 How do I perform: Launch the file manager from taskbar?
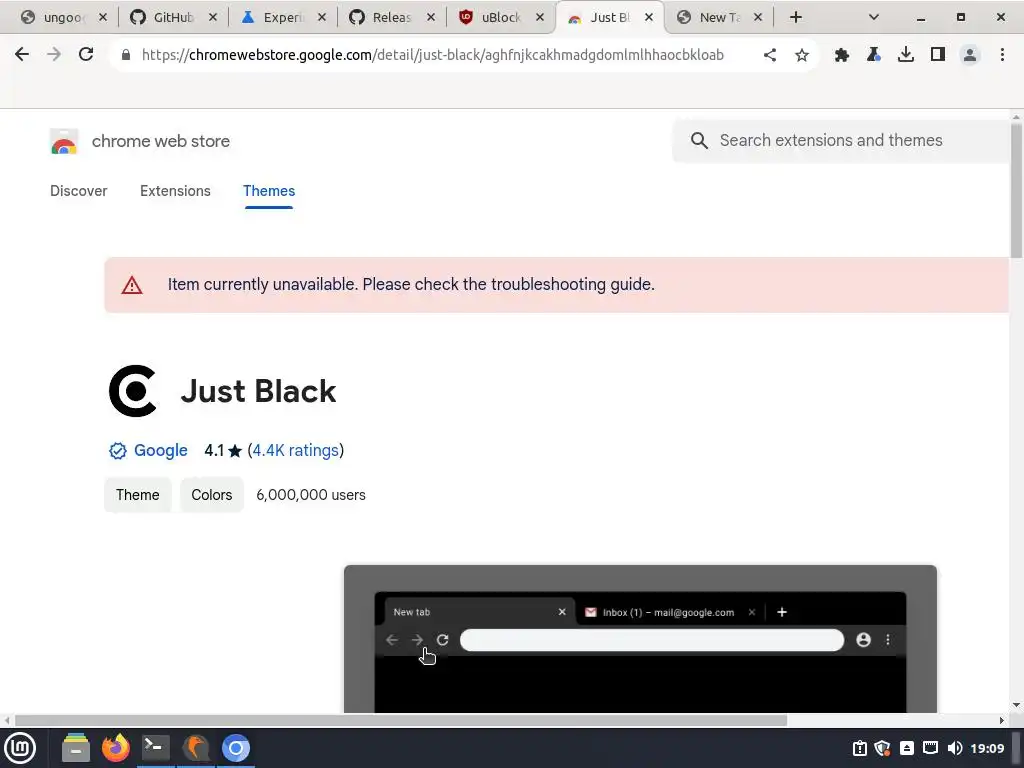pos(76,748)
